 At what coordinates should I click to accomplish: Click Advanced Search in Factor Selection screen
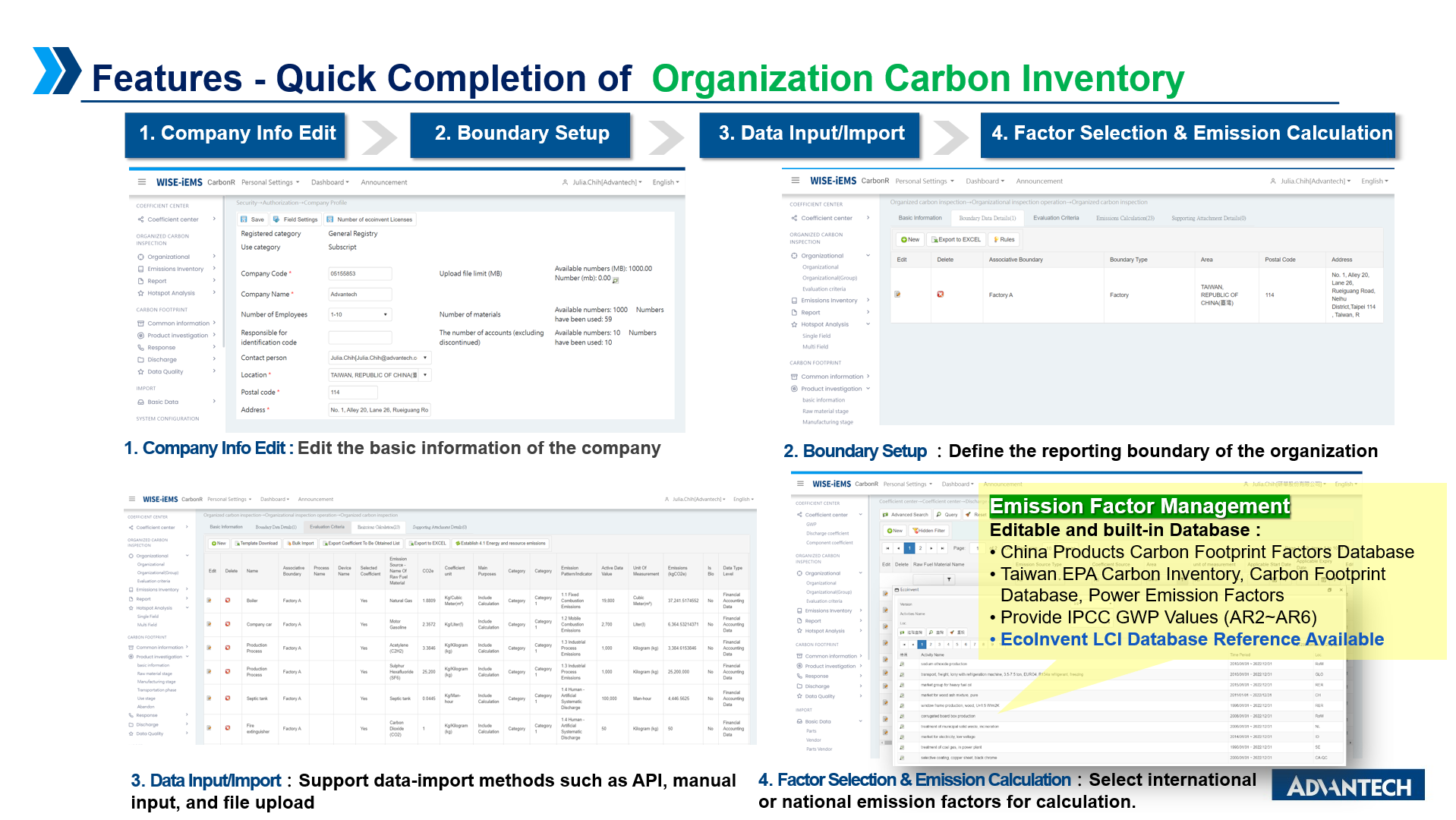point(906,514)
